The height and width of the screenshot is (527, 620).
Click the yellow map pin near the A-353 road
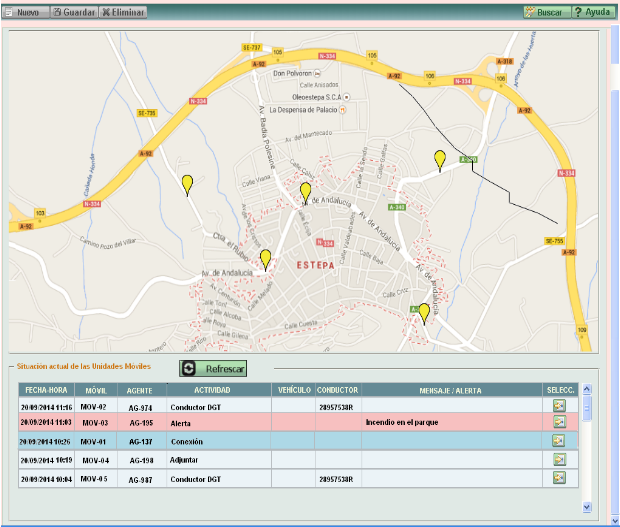[x=439, y=159]
